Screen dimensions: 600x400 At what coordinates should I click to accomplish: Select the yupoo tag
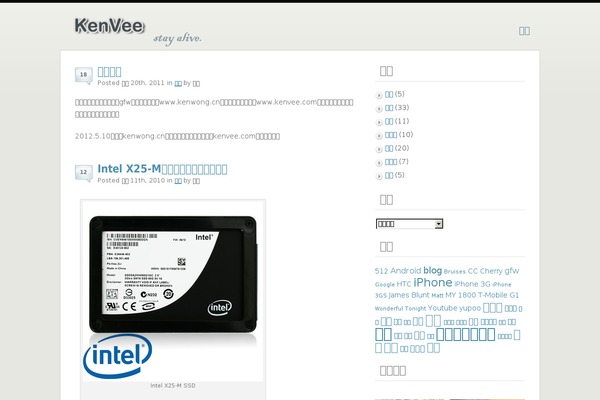point(470,308)
